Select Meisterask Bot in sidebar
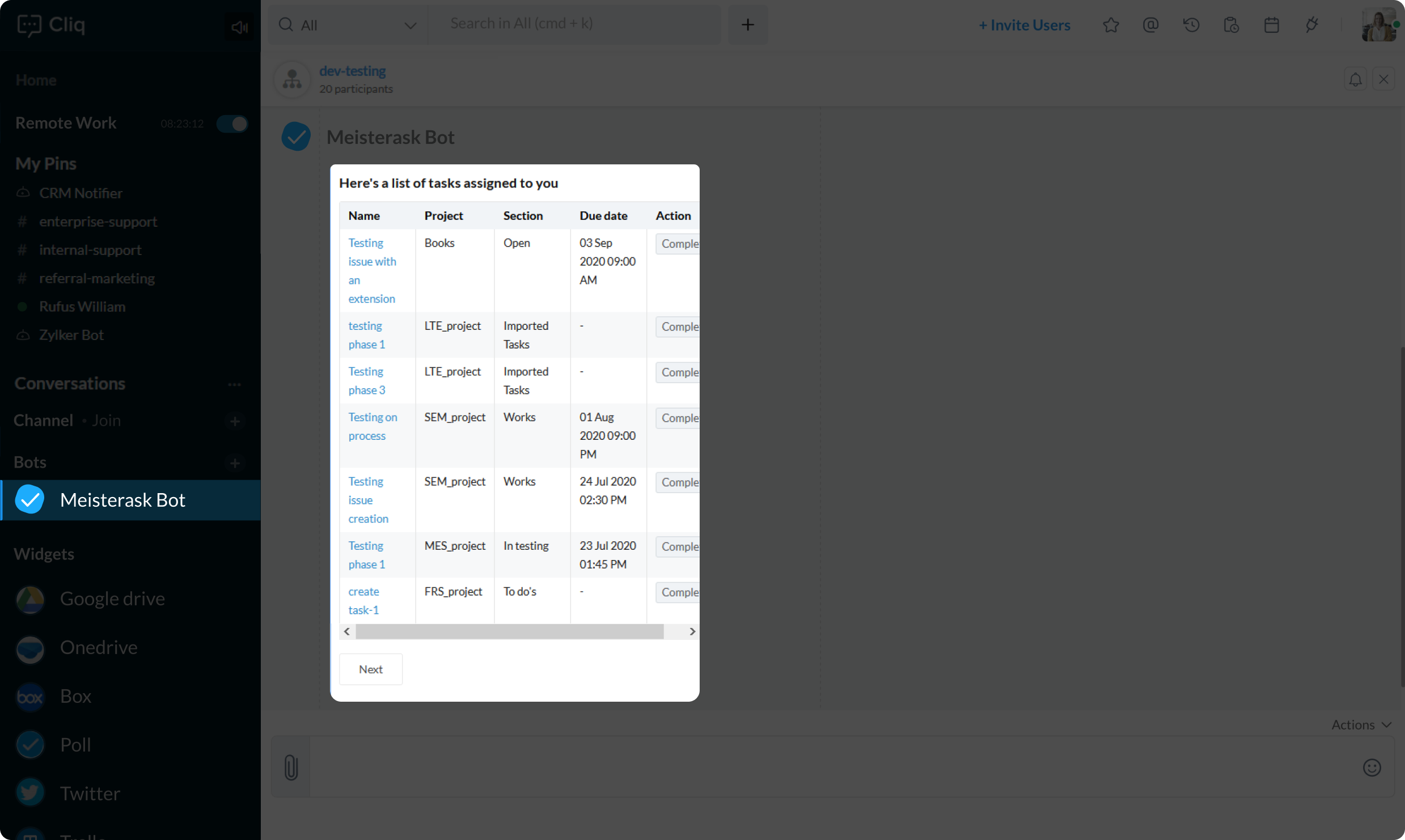Viewport: 1405px width, 840px height. coord(130,500)
